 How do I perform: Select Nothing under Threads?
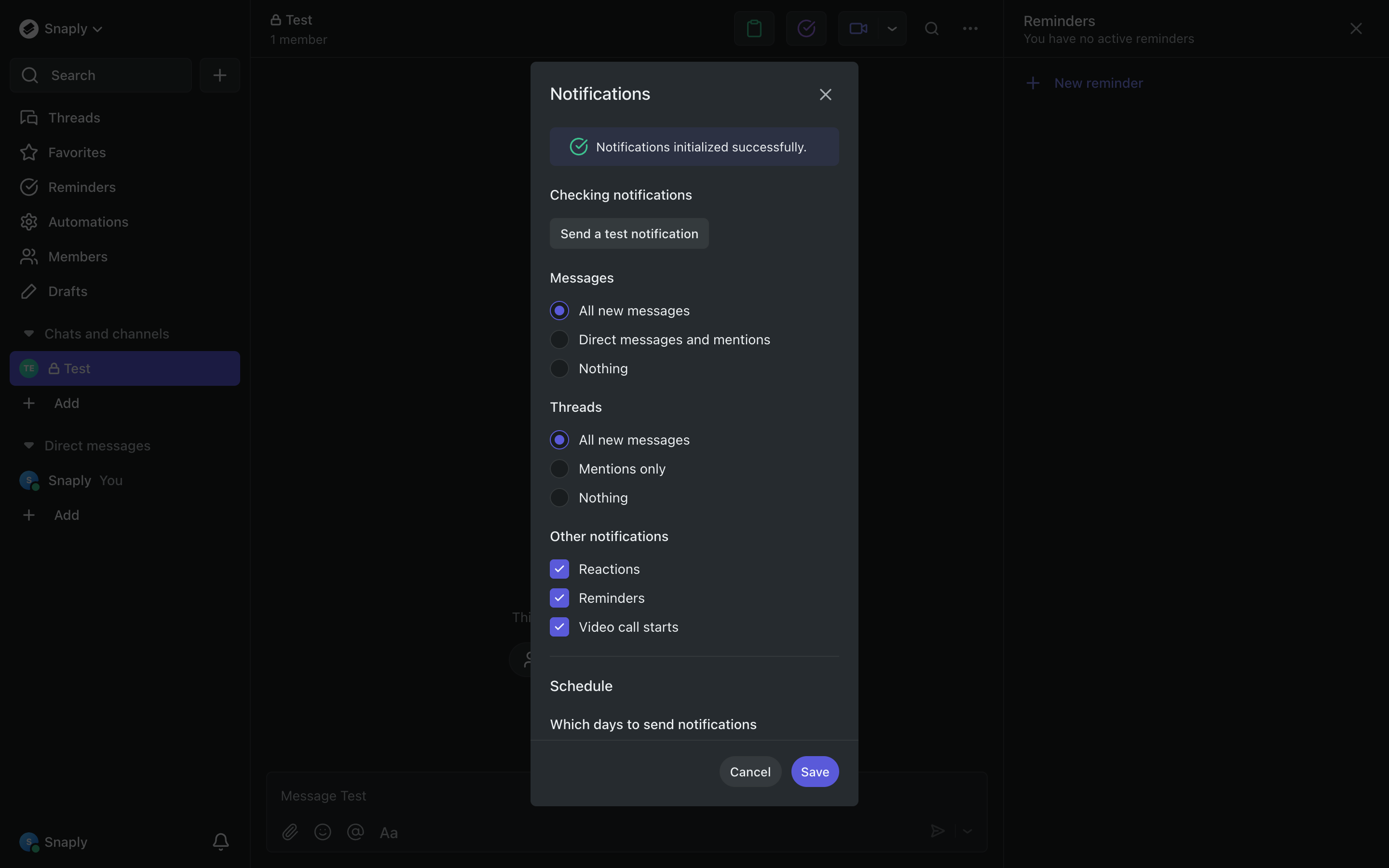pos(559,498)
